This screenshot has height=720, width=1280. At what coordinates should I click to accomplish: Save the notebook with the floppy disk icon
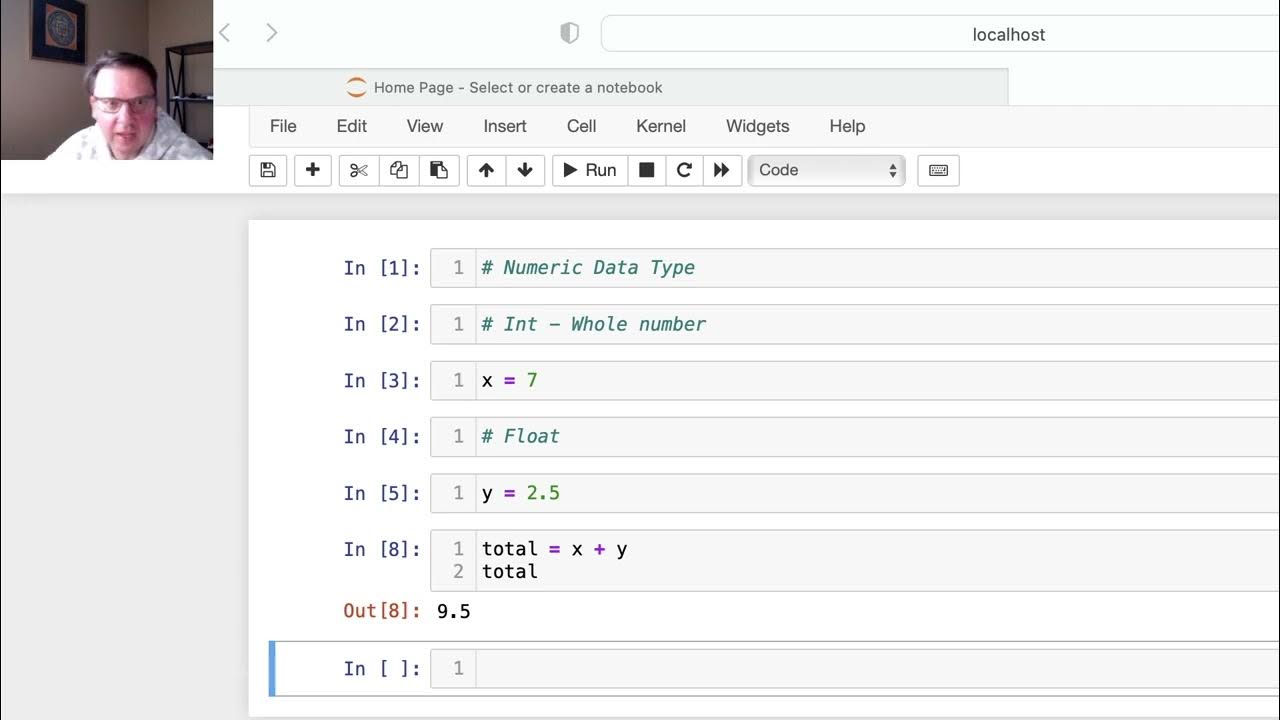click(x=268, y=170)
